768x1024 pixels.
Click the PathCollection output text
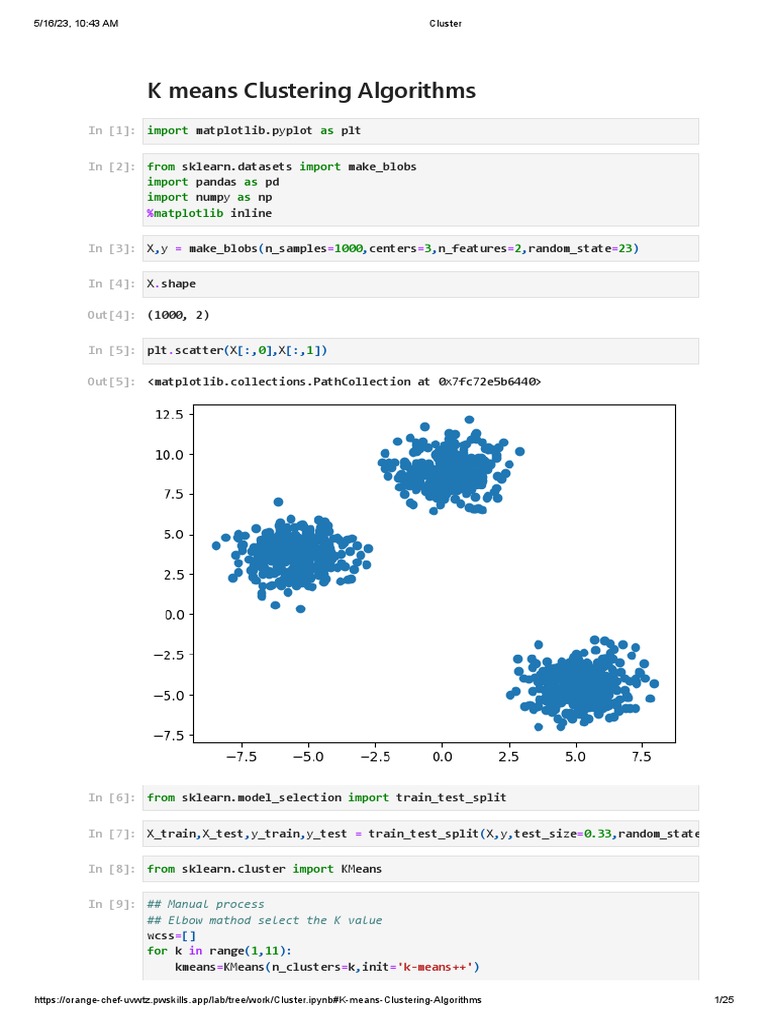344,381
